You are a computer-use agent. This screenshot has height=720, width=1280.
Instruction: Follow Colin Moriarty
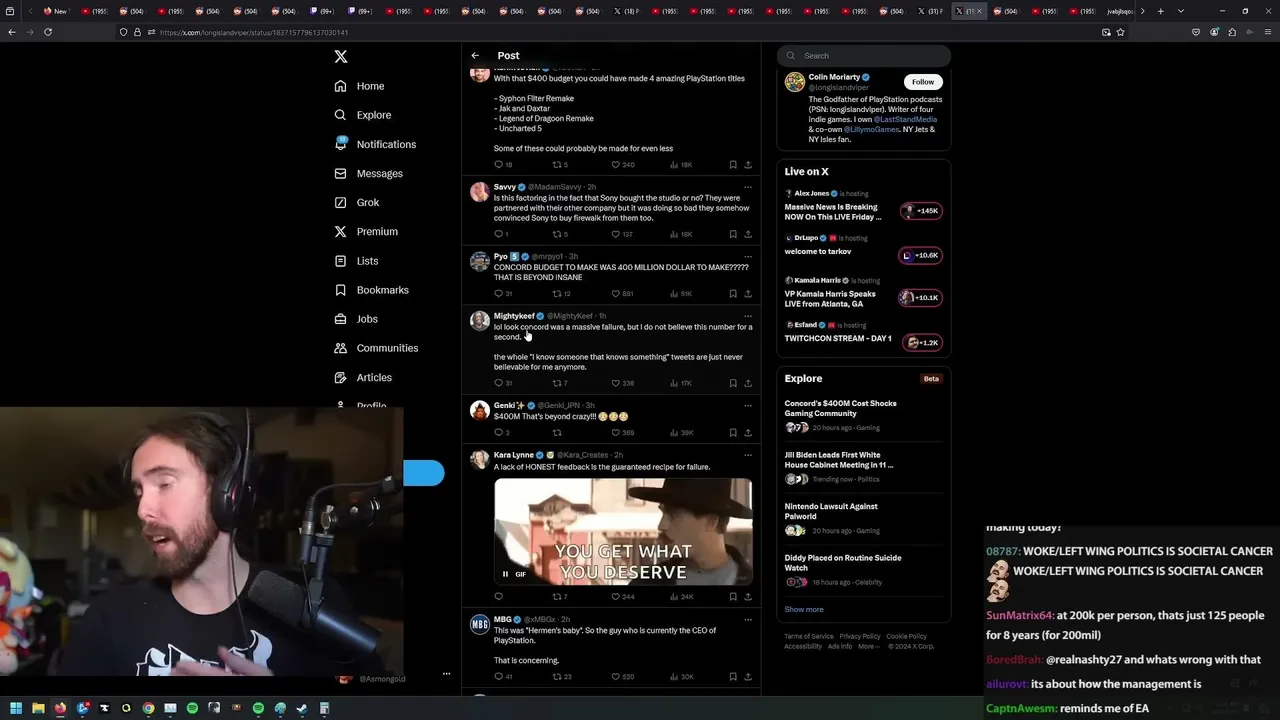[923, 82]
